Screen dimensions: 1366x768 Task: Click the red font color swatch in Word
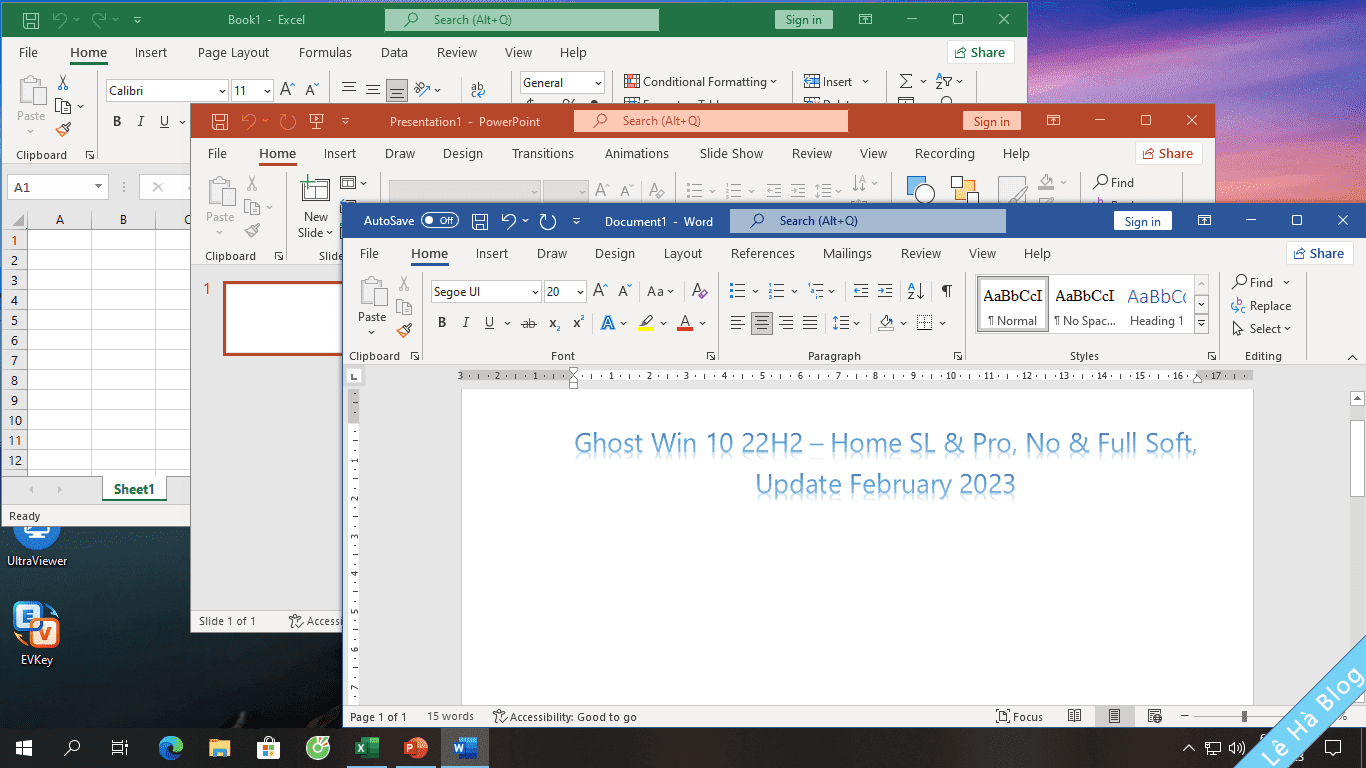[x=685, y=323]
